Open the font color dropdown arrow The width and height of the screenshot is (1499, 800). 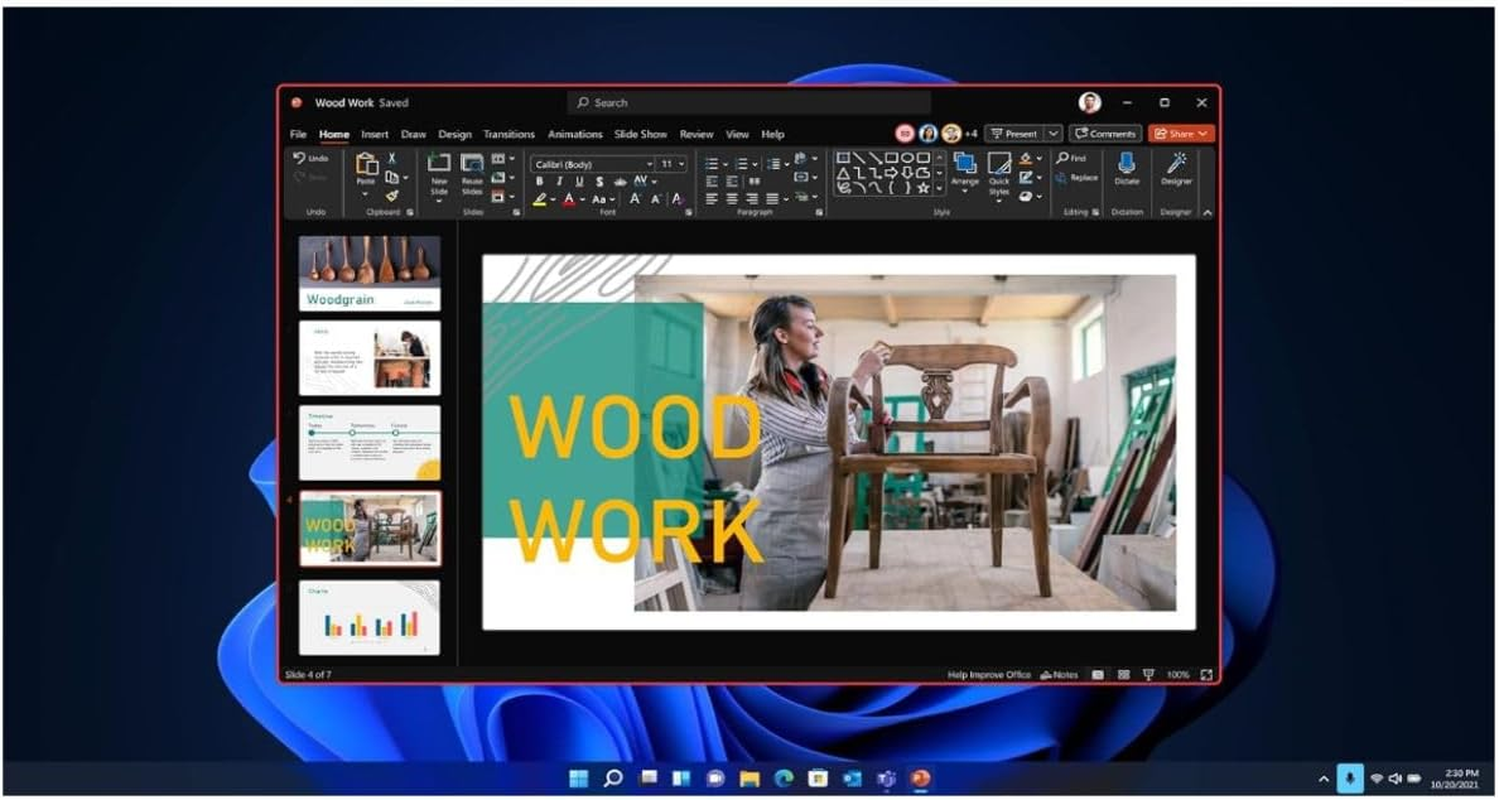[x=582, y=199]
